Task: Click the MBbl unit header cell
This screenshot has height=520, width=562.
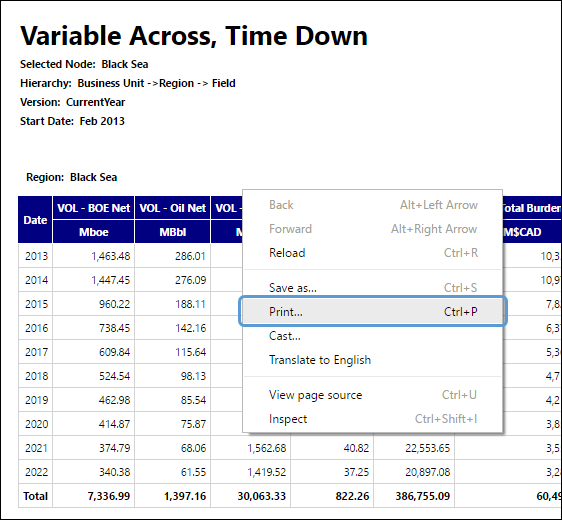Action: coord(173,232)
